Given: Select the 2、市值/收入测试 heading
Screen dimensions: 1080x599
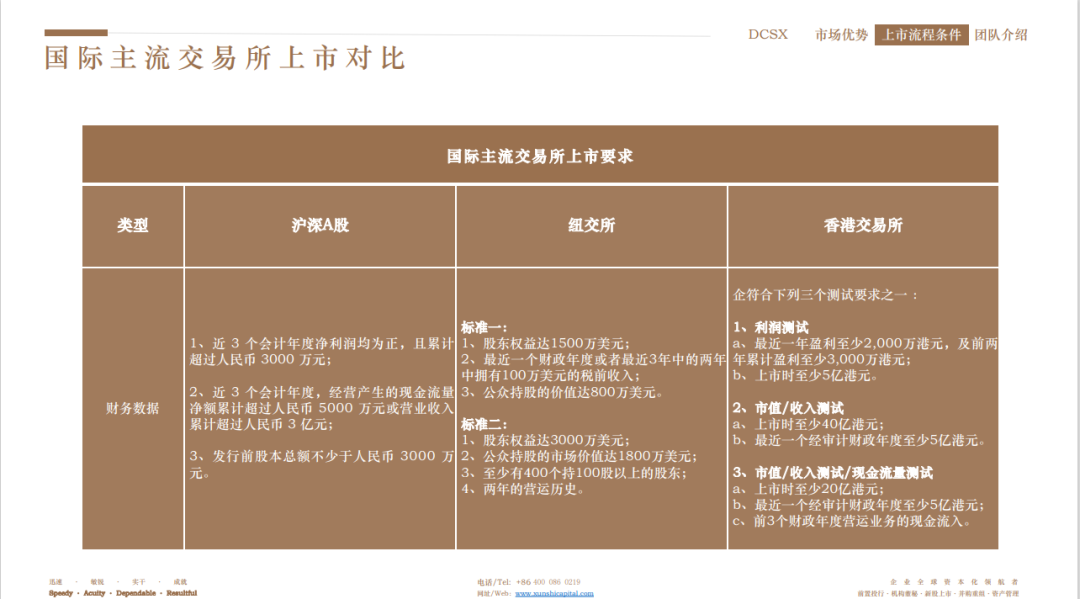Looking at the screenshot, I should click(x=788, y=408).
